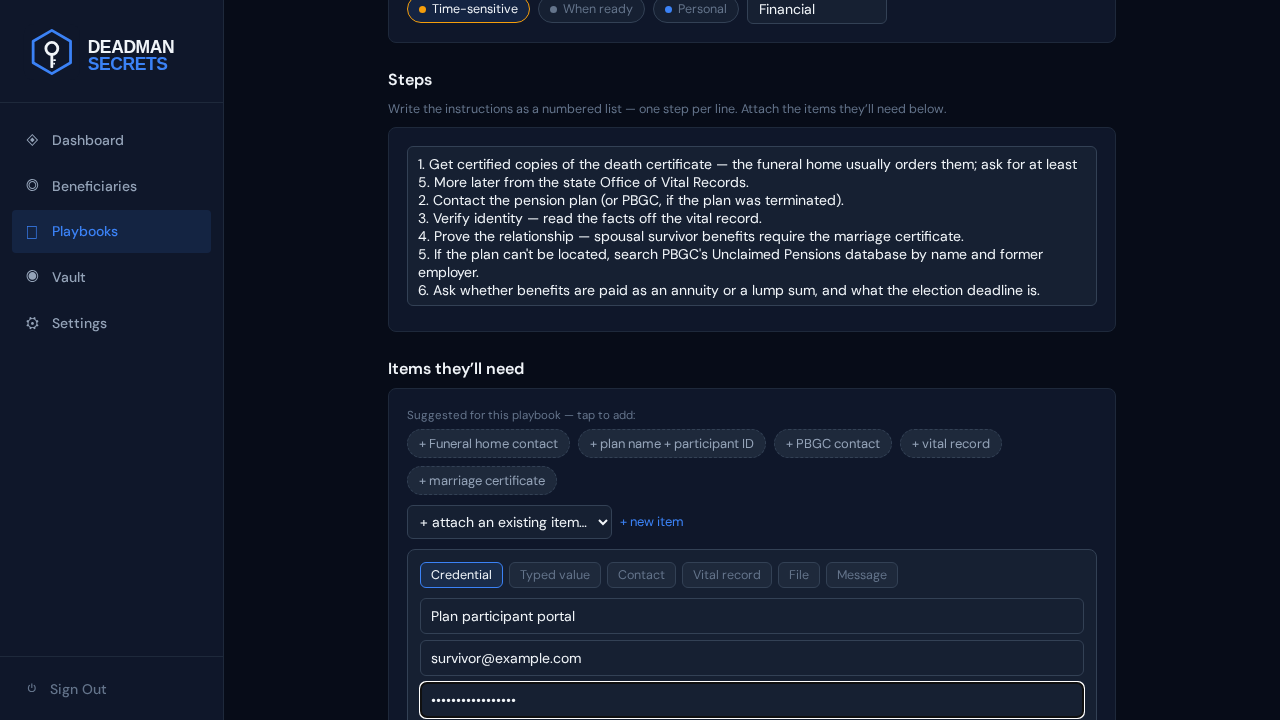Screen dimensions: 1280x720
Task: Click the Steps section heading
Action: click(410, 80)
